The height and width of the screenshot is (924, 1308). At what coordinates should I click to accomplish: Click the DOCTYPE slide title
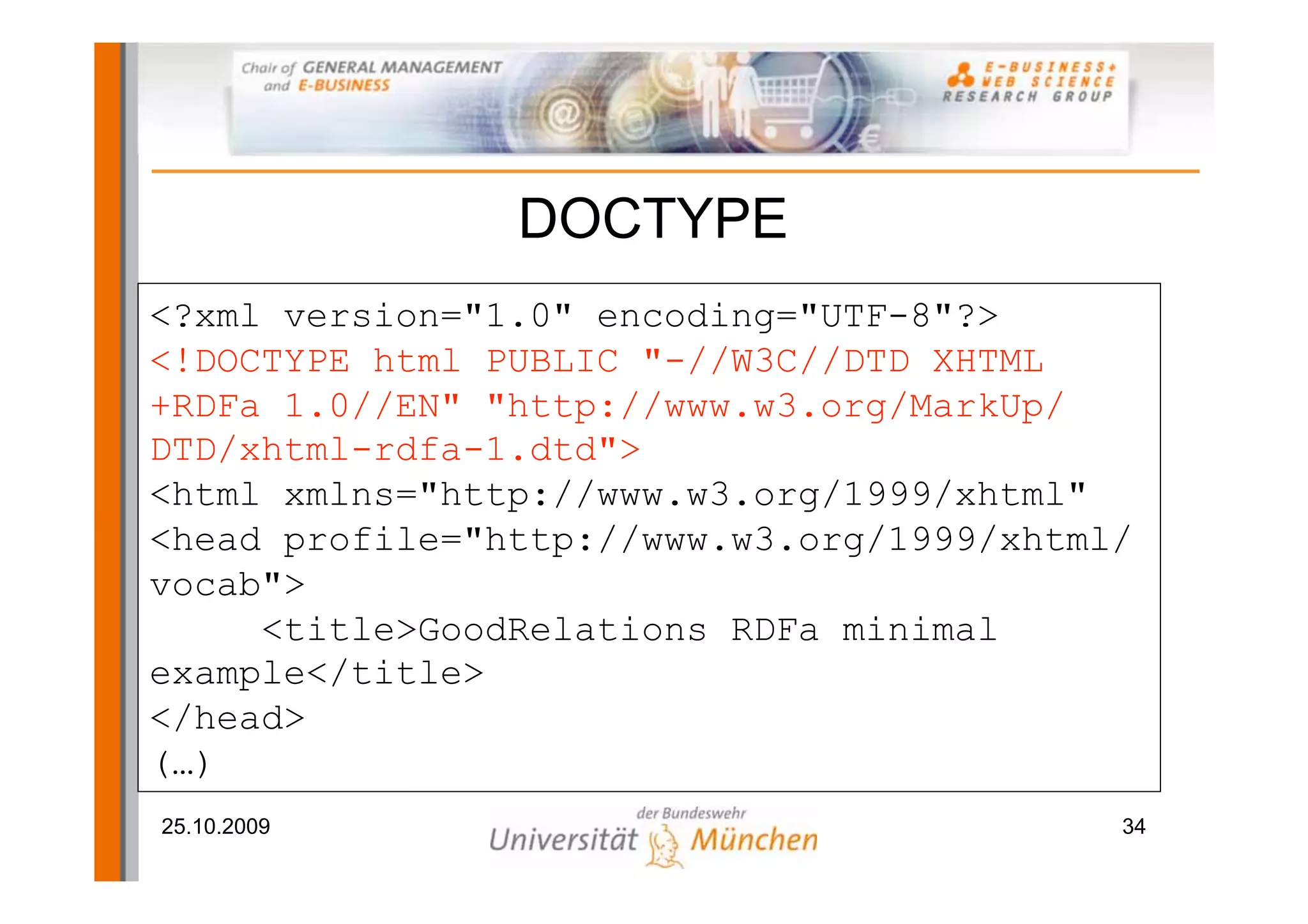(x=653, y=218)
